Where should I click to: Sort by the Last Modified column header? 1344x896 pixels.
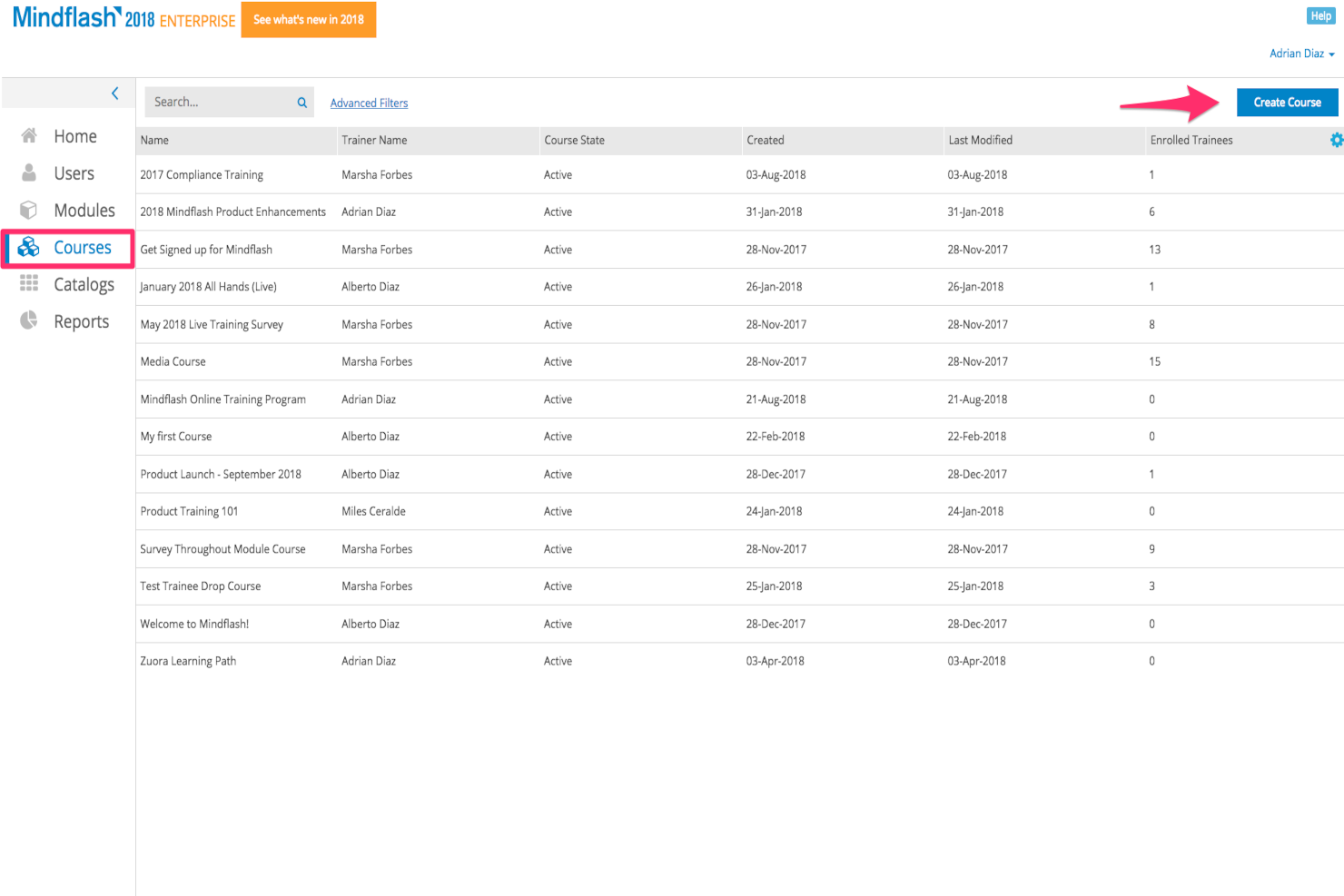(980, 141)
